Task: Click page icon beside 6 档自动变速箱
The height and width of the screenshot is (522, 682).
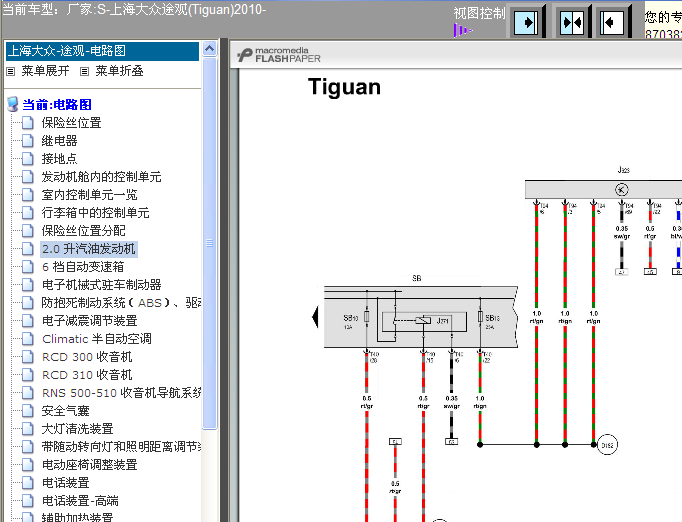Action: point(27,267)
